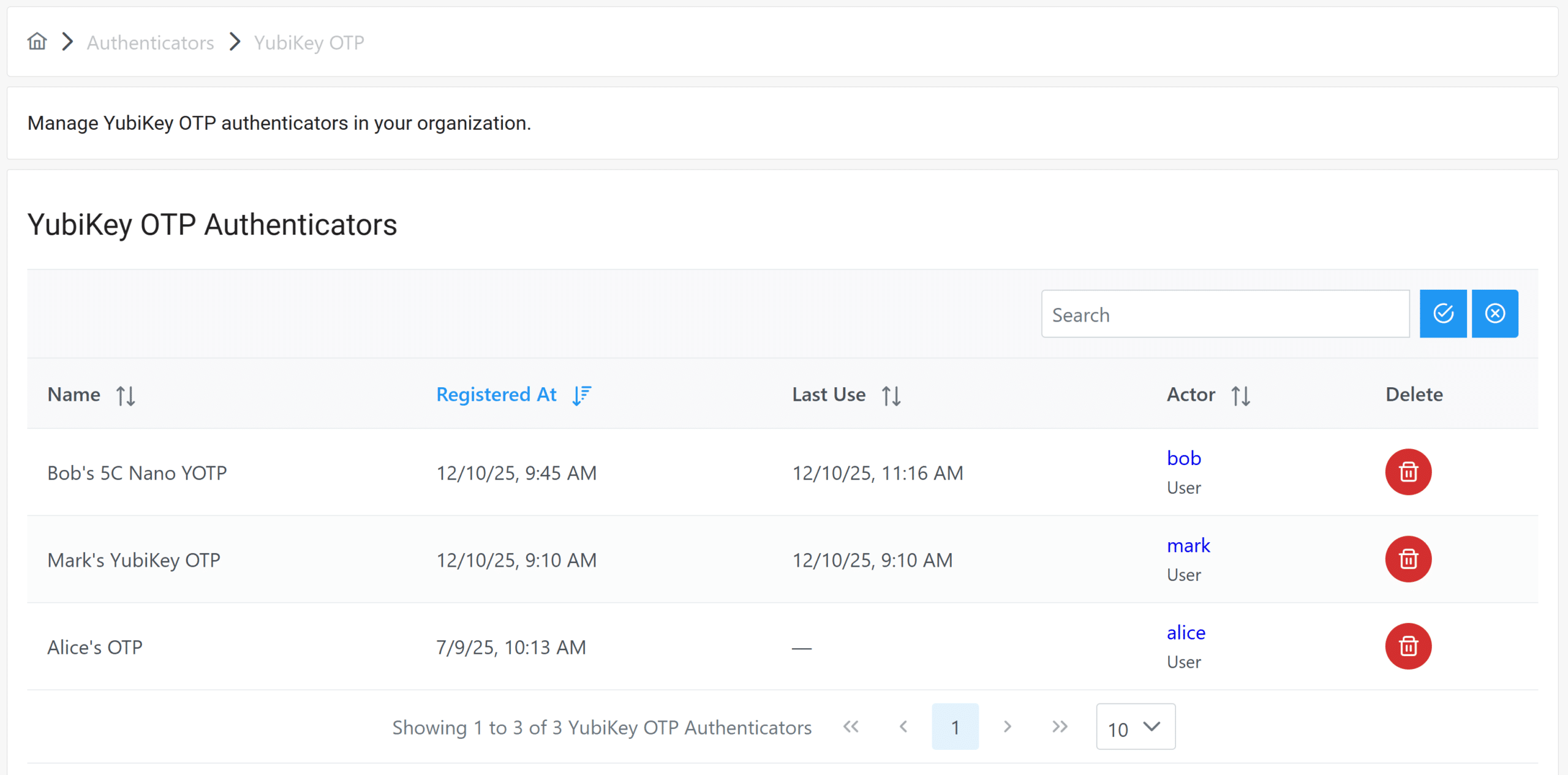Delete Alice's OTP authenticator
Screen dimensions: 1568x775
[1408, 646]
